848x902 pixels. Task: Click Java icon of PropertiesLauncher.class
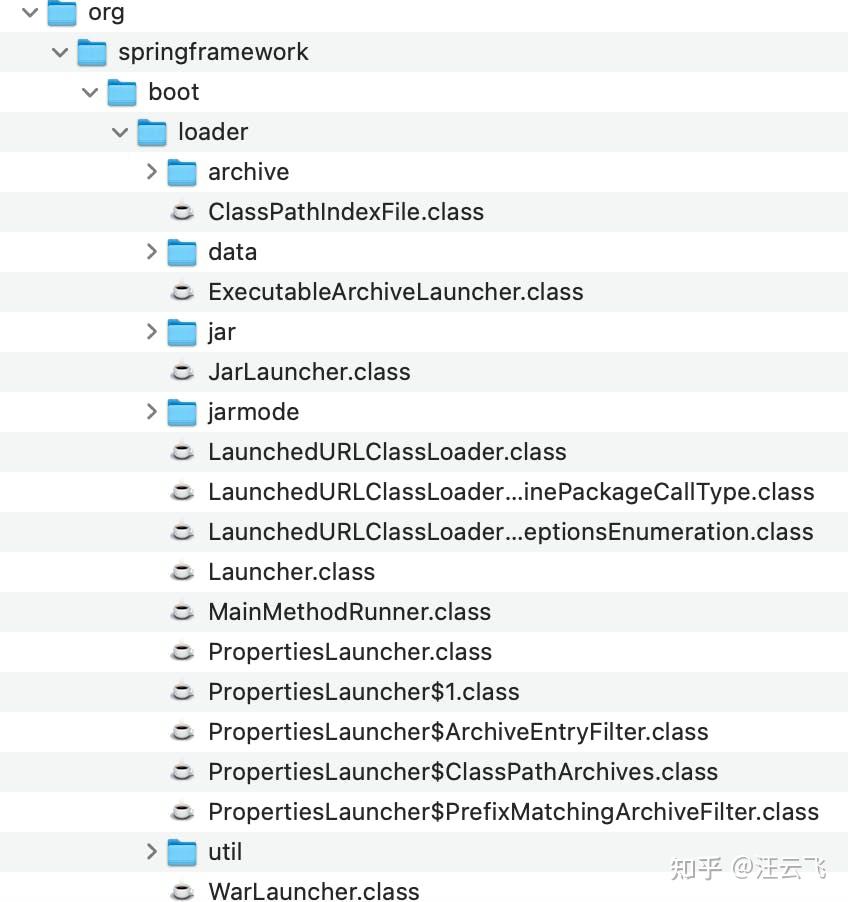(182, 652)
